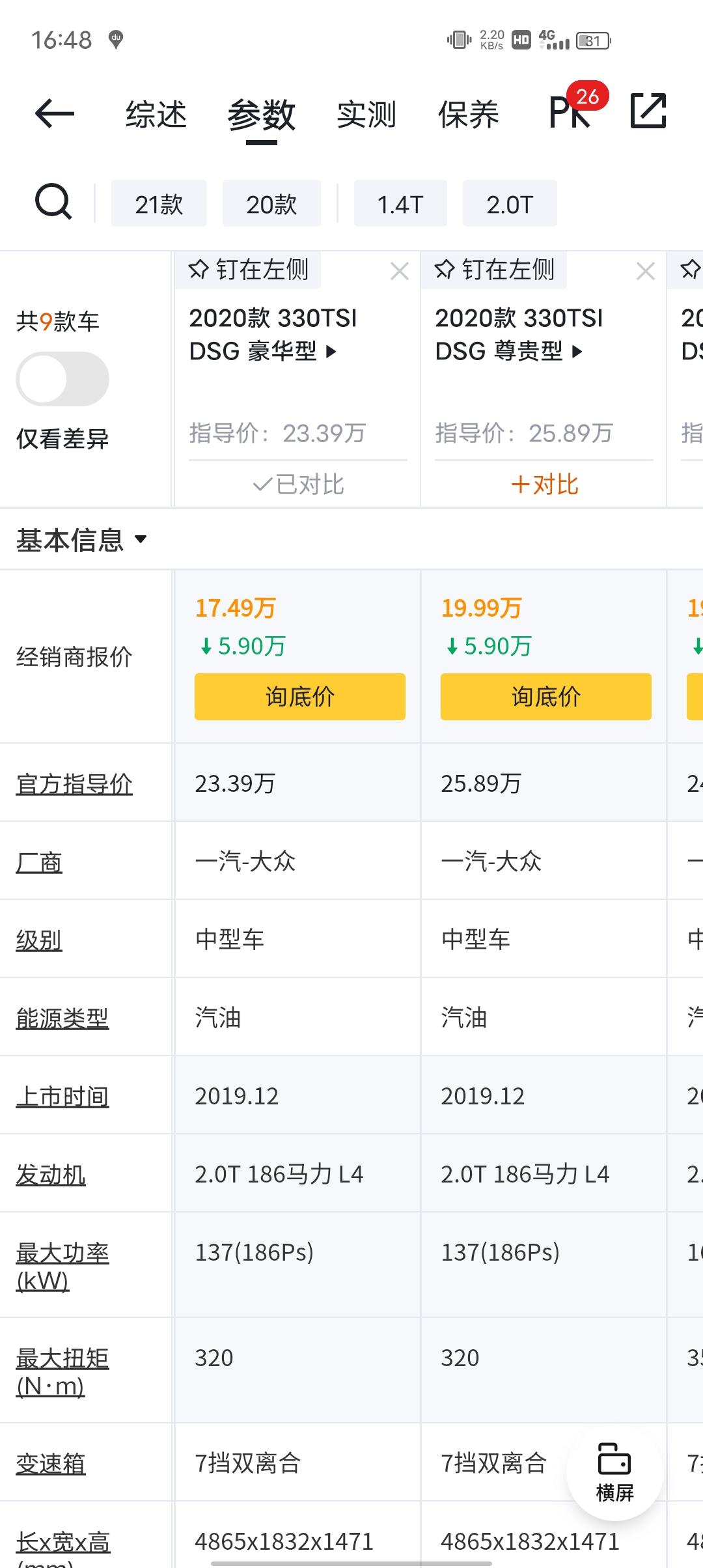703x1568 pixels.
Task: Tap the price drop 5.90万 under 17.49万
Action: pos(243,646)
